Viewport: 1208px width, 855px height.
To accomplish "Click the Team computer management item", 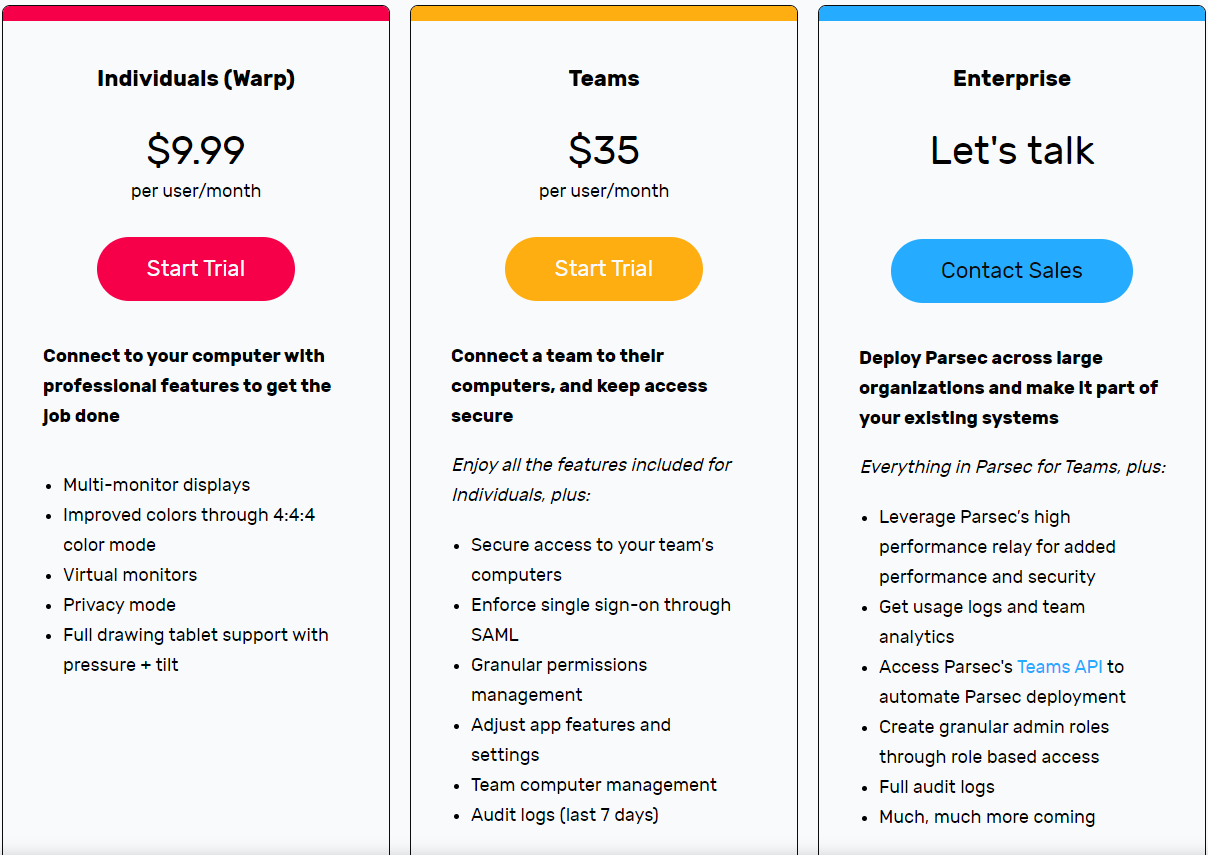I will (x=594, y=785).
